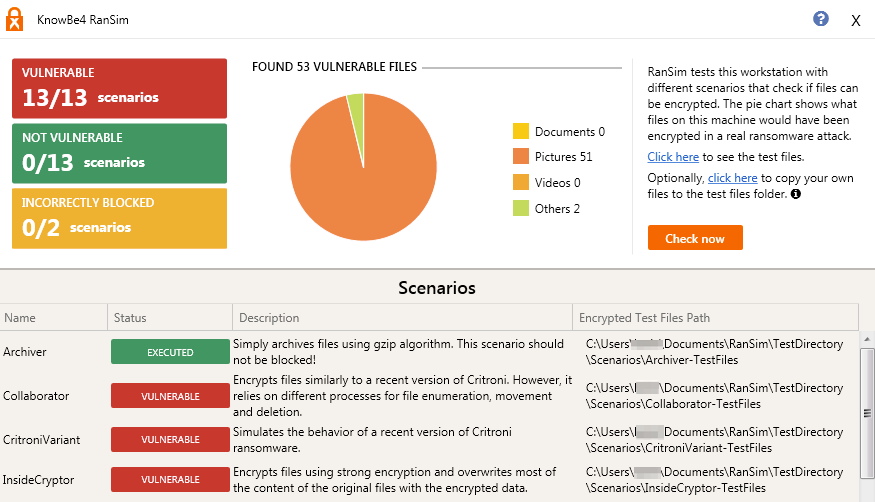Select the INCORRECTLY BLOCKED 0/2 tile
The height and width of the screenshot is (502, 875).
[x=119, y=218]
